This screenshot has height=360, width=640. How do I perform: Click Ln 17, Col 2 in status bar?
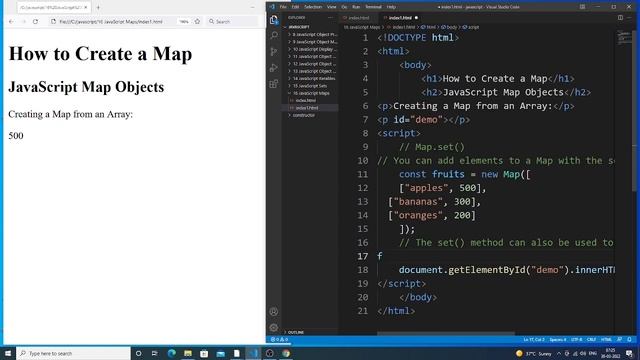[534, 340]
